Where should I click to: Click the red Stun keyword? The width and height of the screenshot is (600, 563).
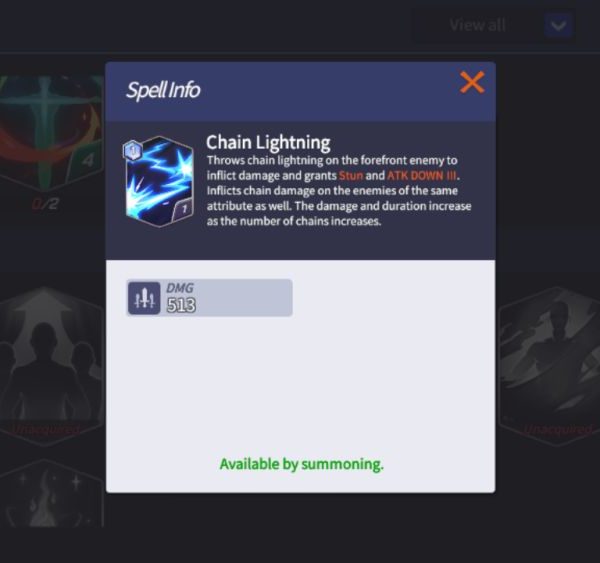pyautogui.click(x=351, y=176)
